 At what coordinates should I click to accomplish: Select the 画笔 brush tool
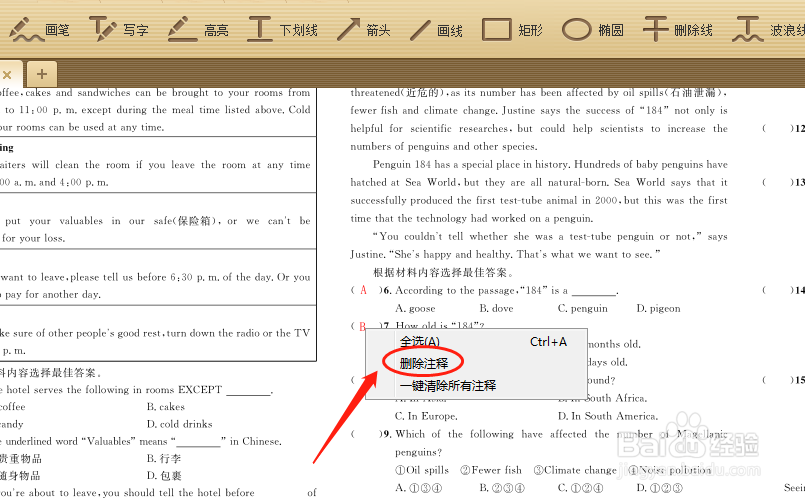[x=39, y=30]
